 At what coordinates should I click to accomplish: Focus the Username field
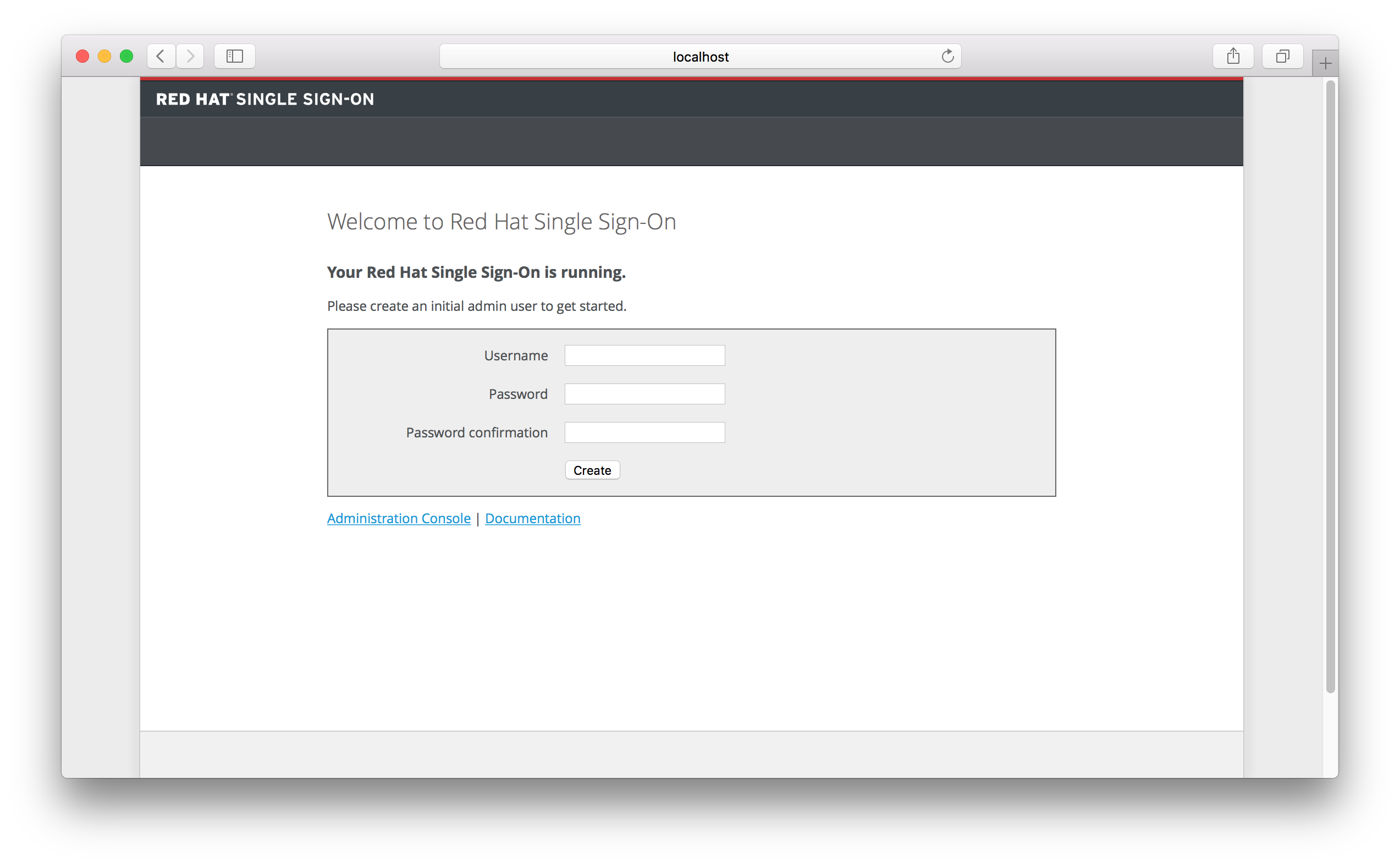click(644, 355)
